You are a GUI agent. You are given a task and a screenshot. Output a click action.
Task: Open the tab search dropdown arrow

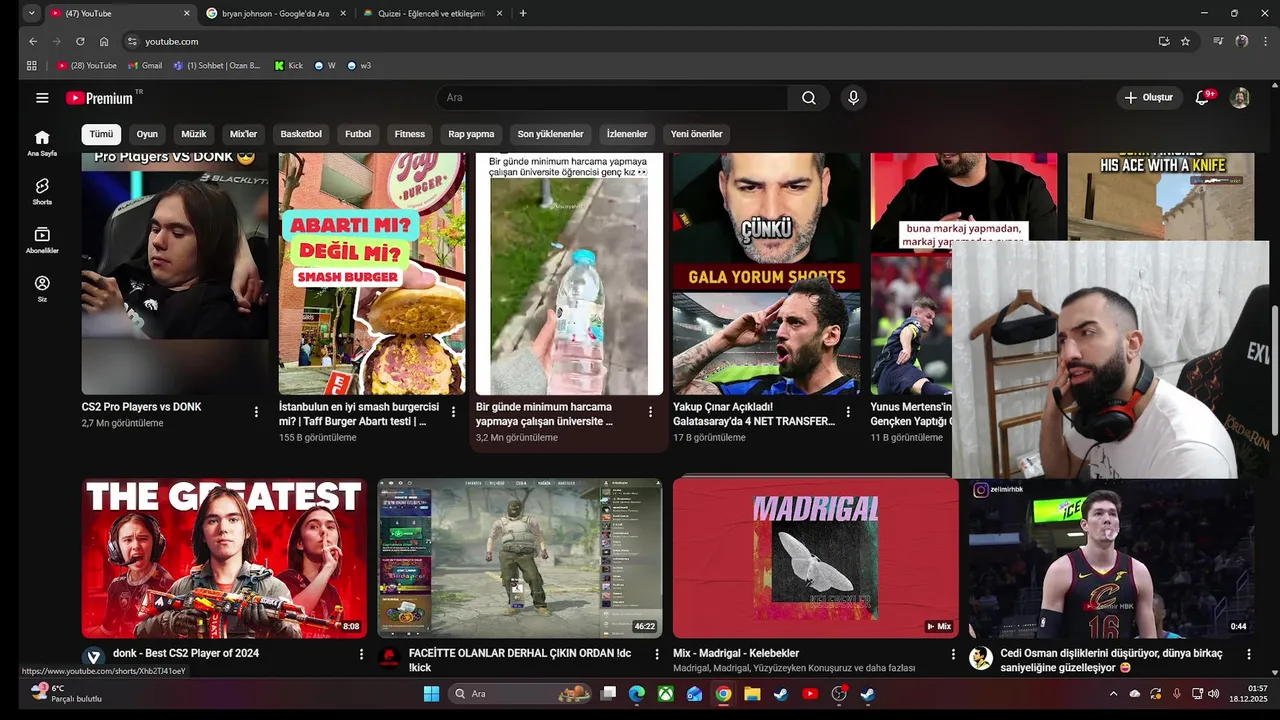(32, 13)
